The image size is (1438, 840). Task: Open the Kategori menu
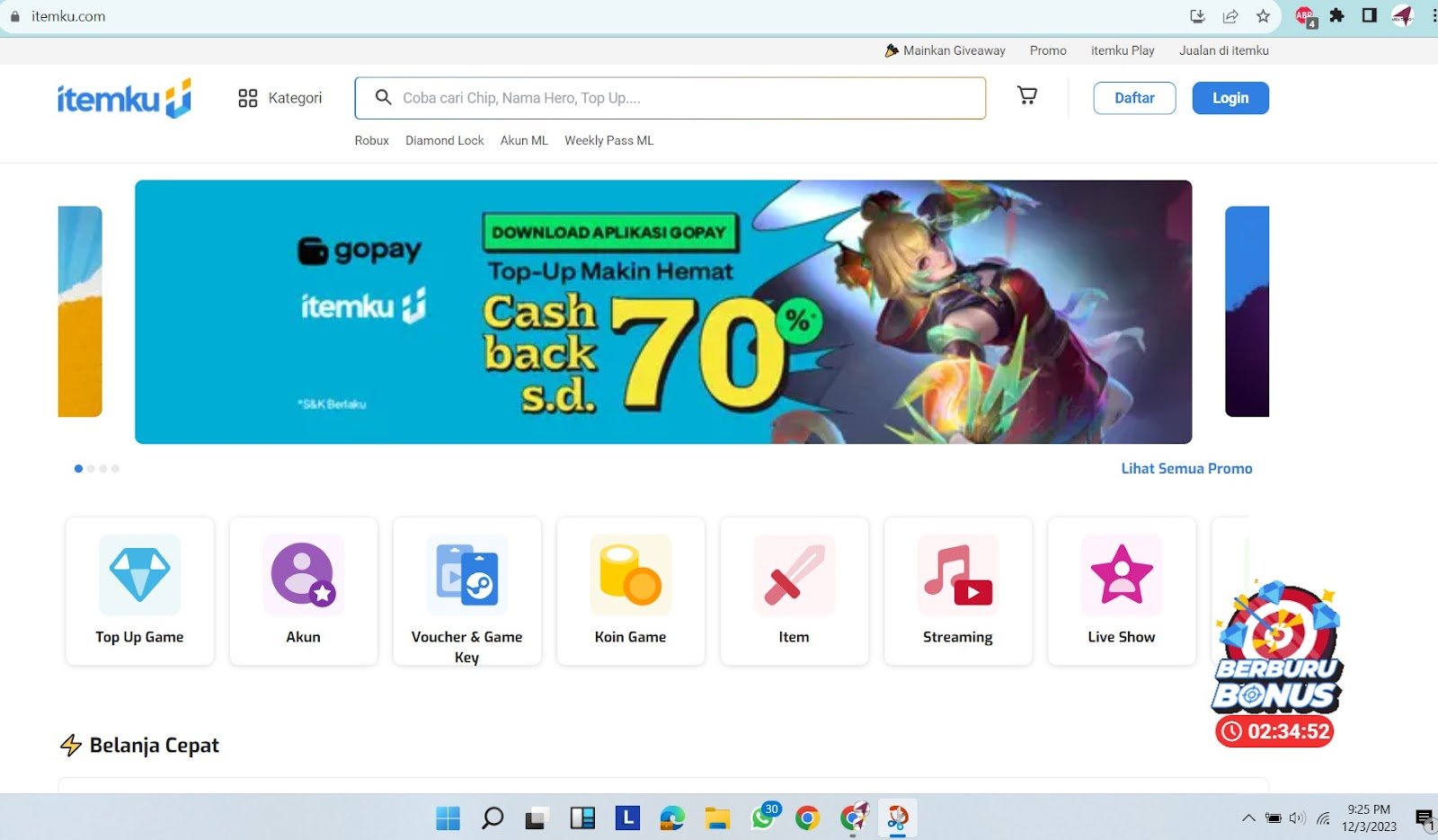280,98
